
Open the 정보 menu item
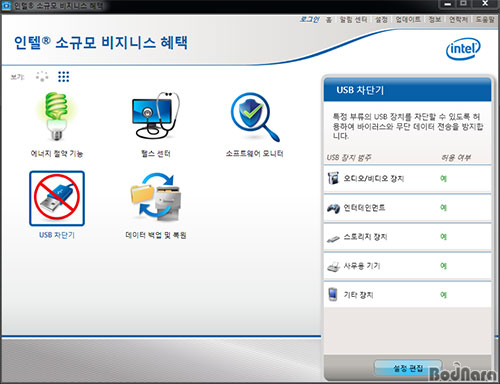tap(435, 20)
